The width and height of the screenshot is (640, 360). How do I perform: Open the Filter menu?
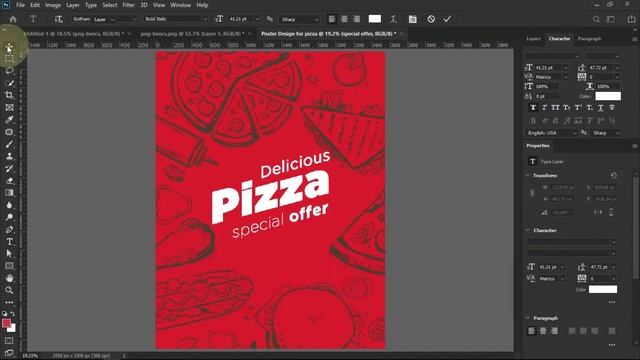click(x=129, y=5)
